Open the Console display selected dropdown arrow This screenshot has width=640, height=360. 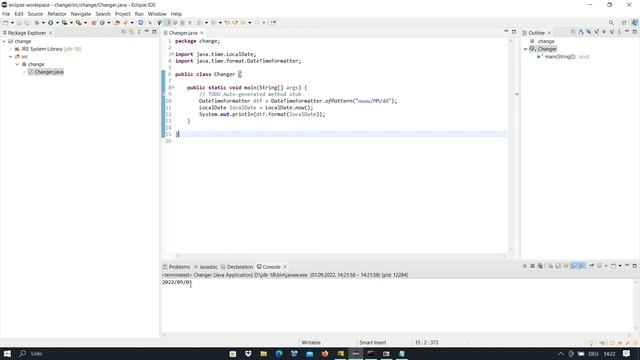click(x=606, y=266)
